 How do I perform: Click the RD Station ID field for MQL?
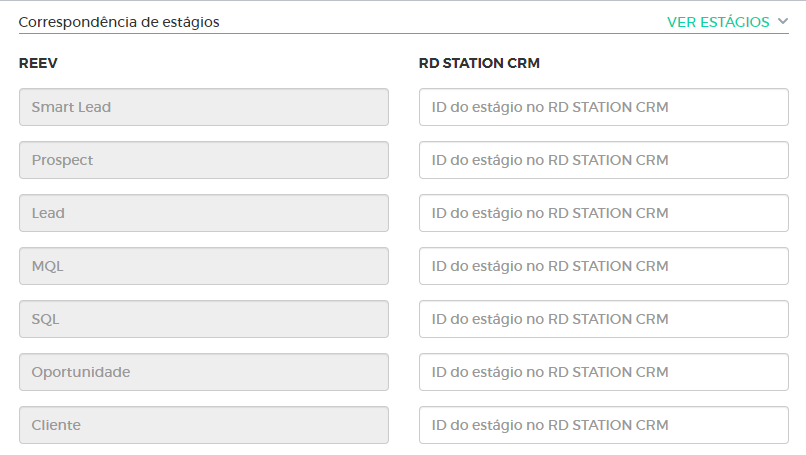tap(603, 266)
